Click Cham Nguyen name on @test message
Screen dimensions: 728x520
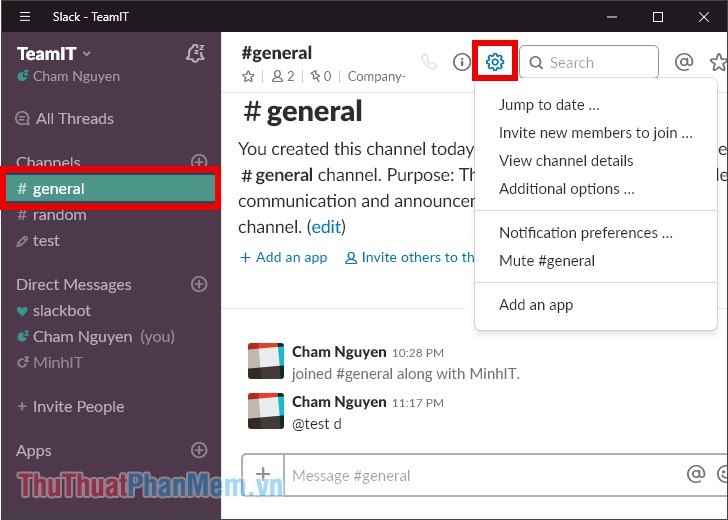pos(339,402)
